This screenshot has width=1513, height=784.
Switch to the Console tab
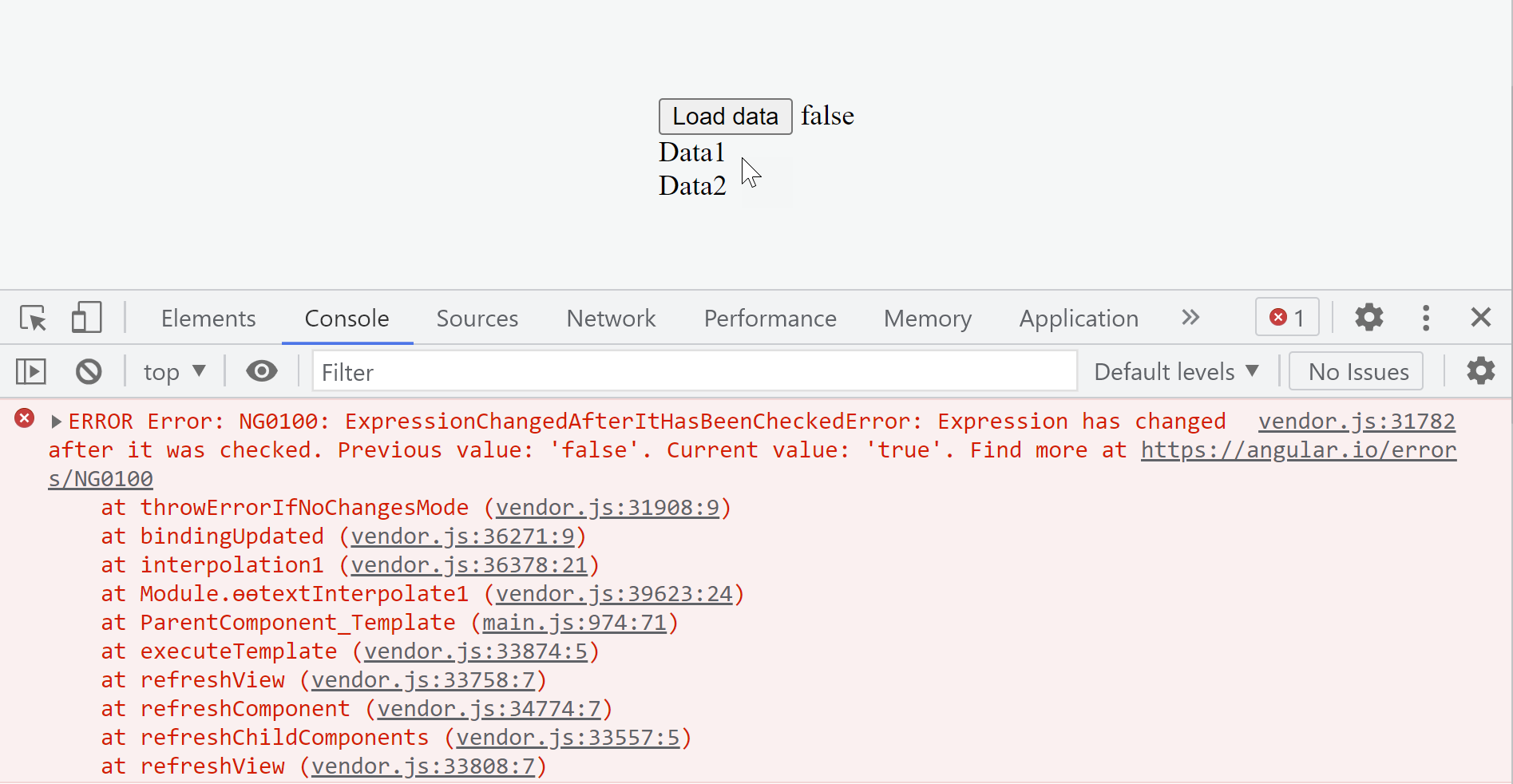[347, 319]
